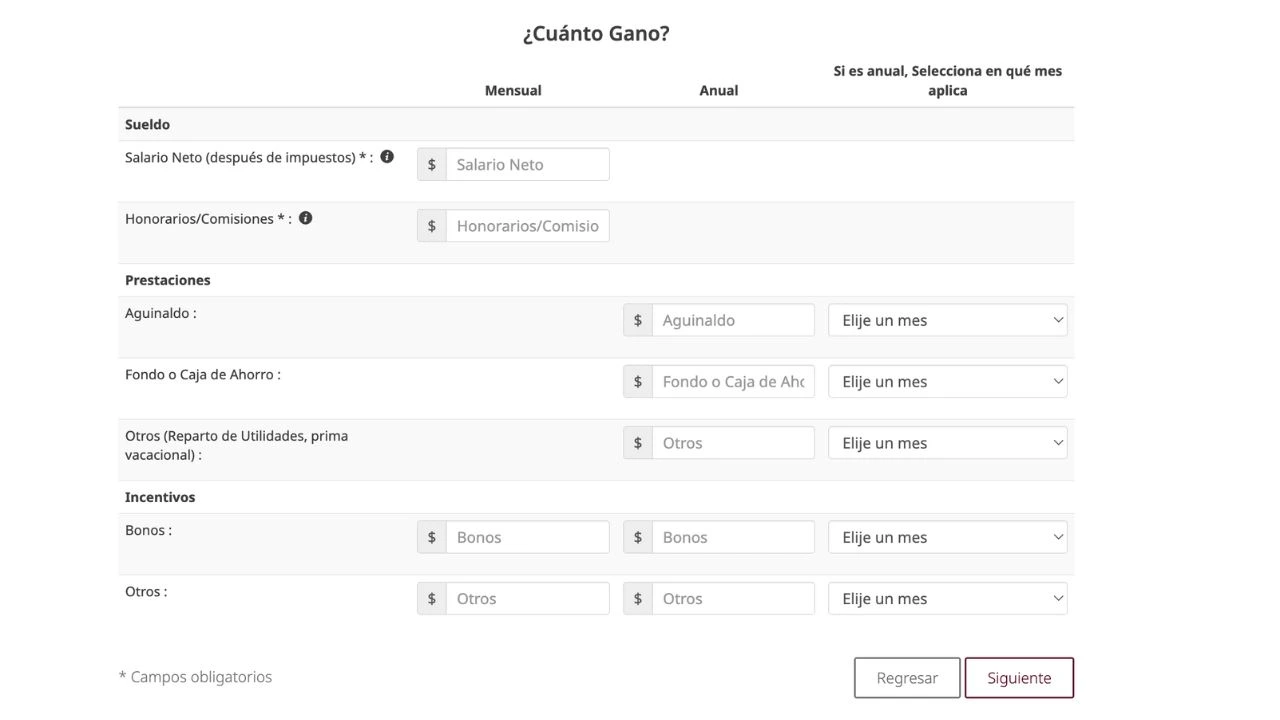Click the Aguinaldo annual amount field
Viewport: 1280px width, 720px height.
tap(733, 320)
